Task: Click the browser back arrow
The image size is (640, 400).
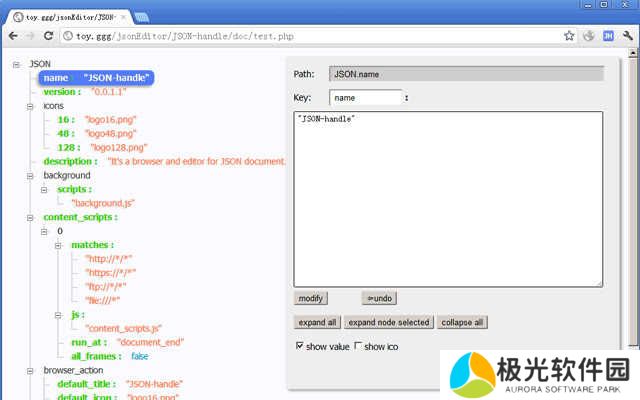Action: click(x=13, y=36)
